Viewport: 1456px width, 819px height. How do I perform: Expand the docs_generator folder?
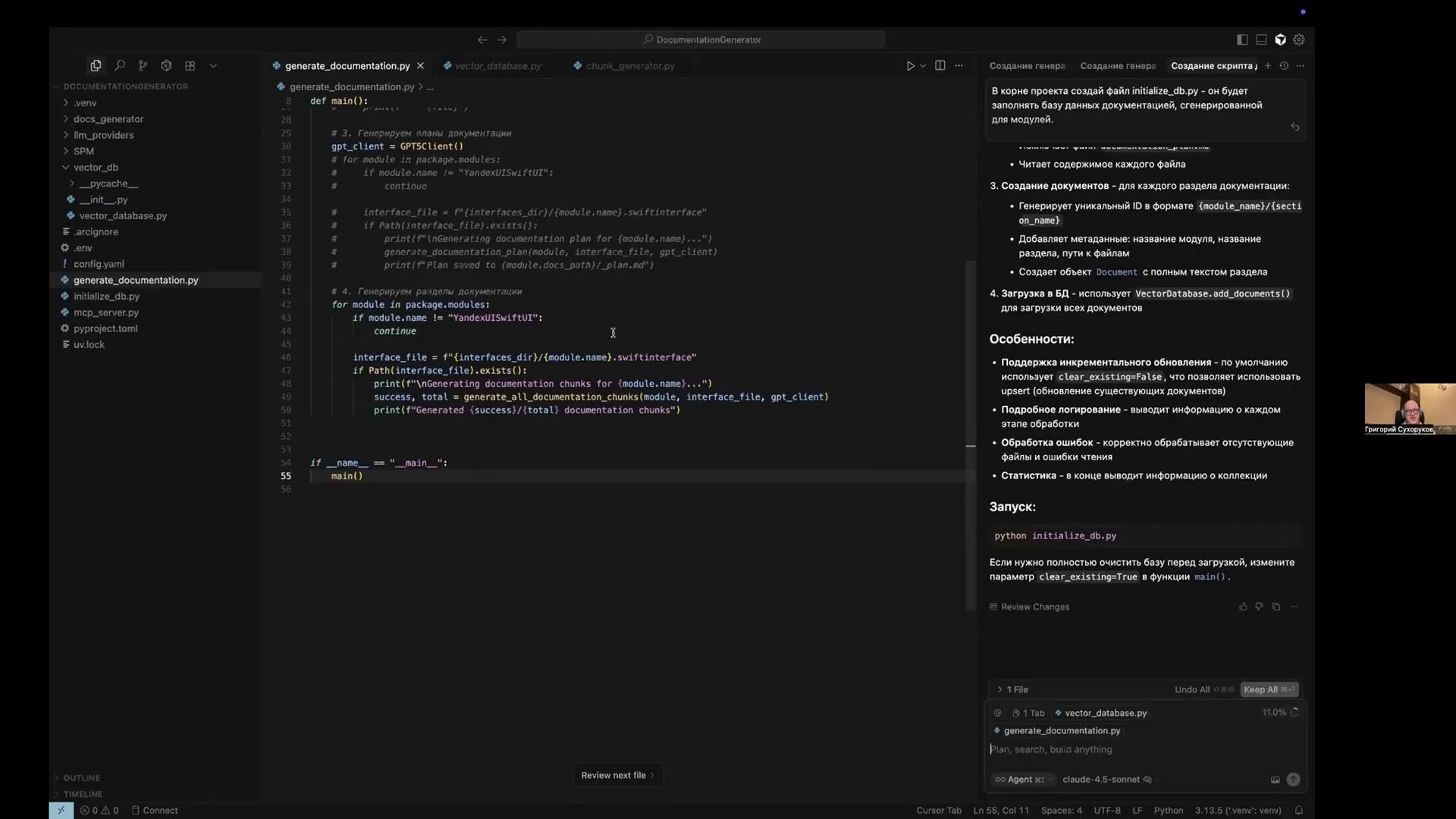(108, 119)
